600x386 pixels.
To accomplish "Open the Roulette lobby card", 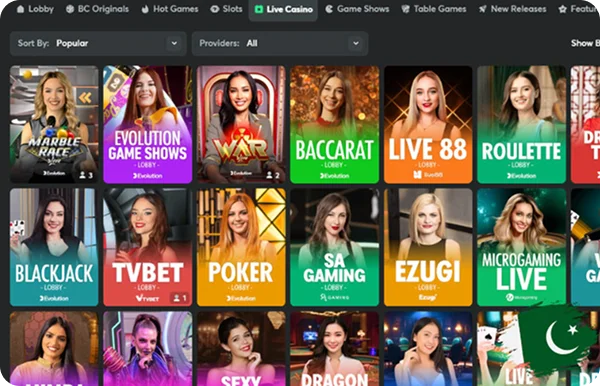I will [522, 124].
